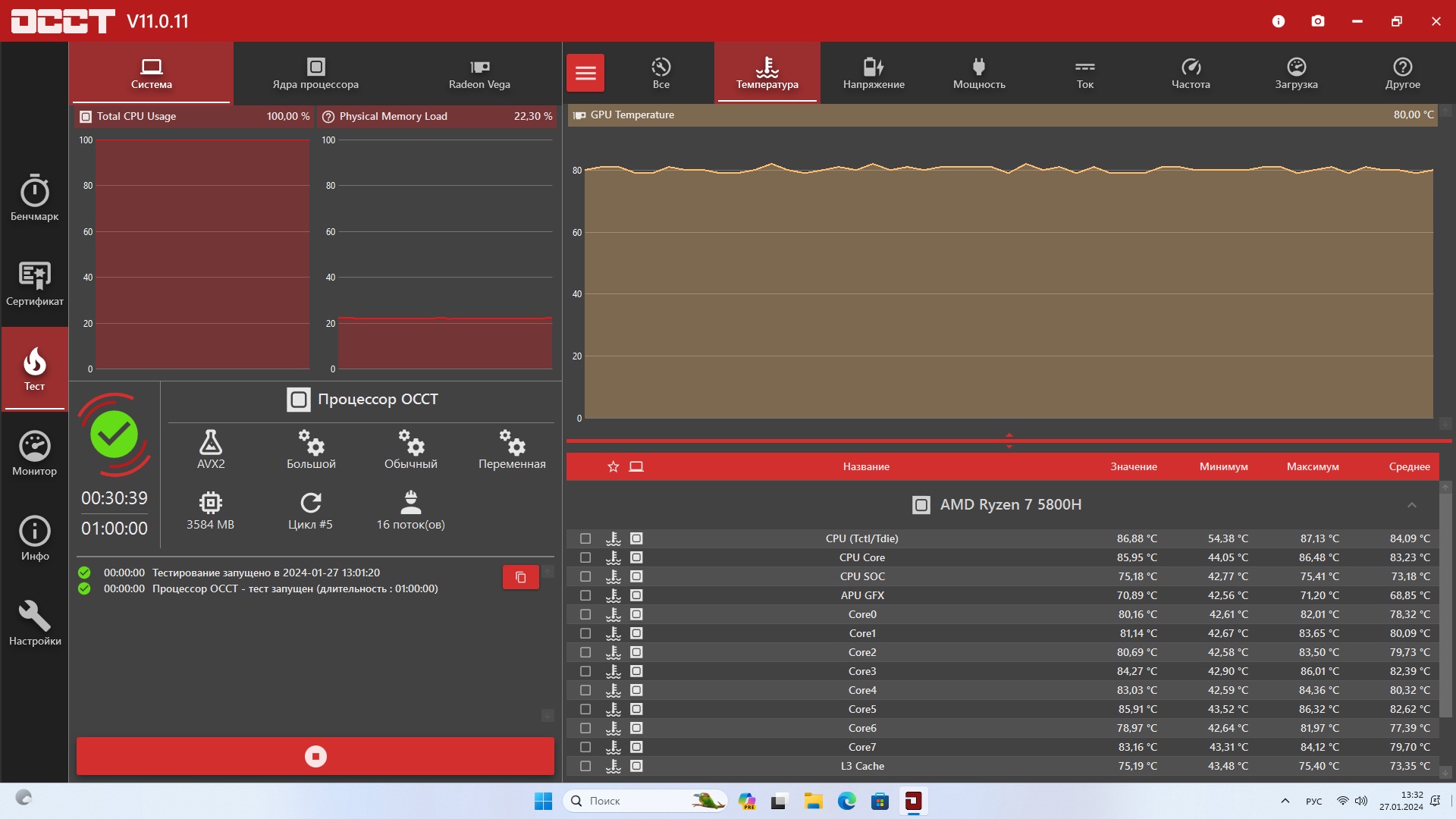This screenshot has width=1456, height=819.
Task: Tick the APU GFX checkbox
Action: (585, 595)
